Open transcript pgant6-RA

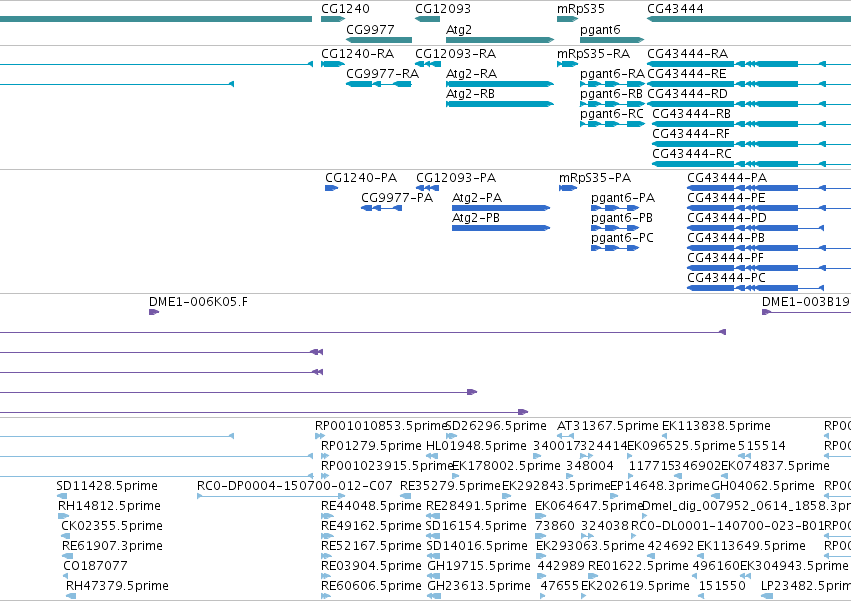point(612,74)
